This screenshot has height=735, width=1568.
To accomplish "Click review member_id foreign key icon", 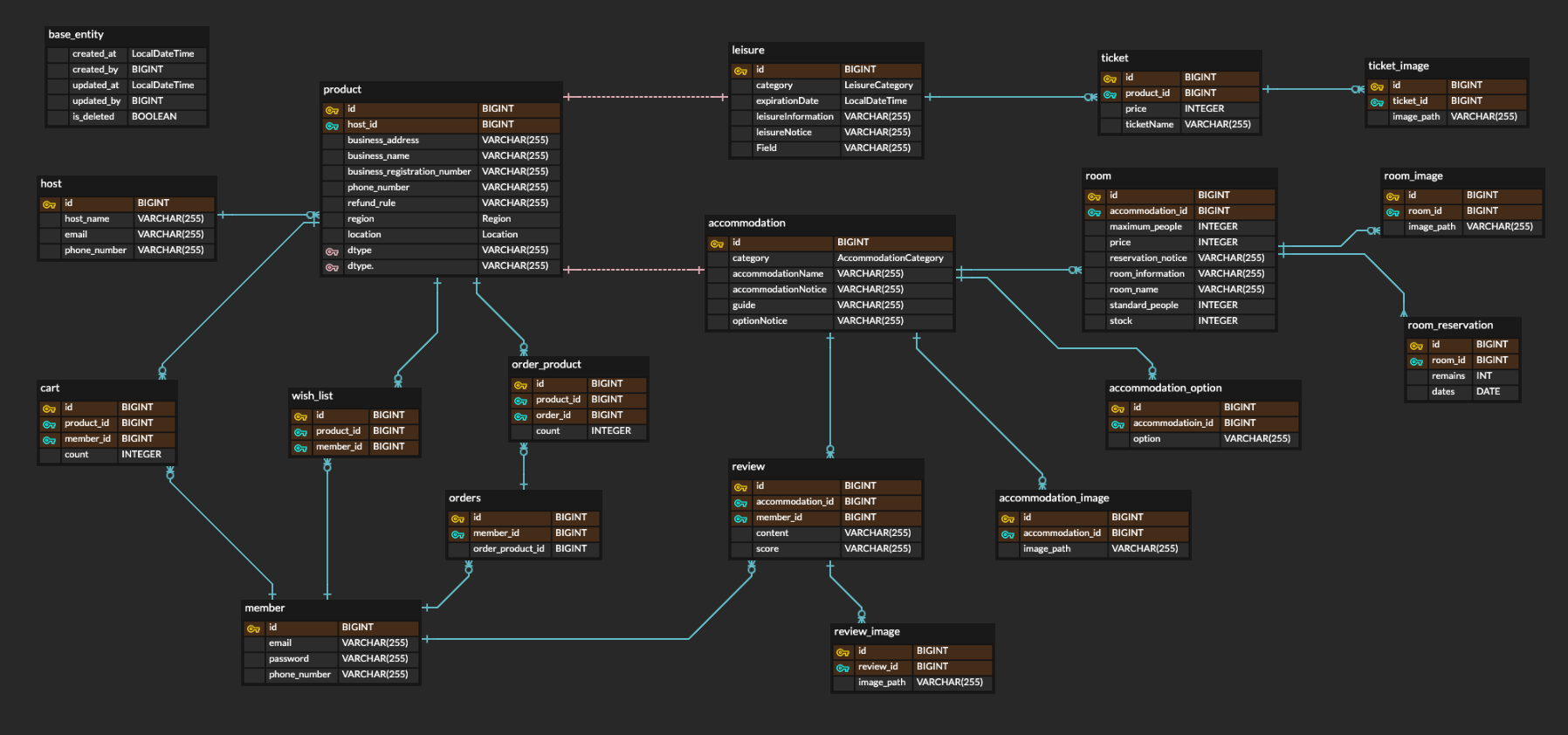I will click(x=740, y=519).
